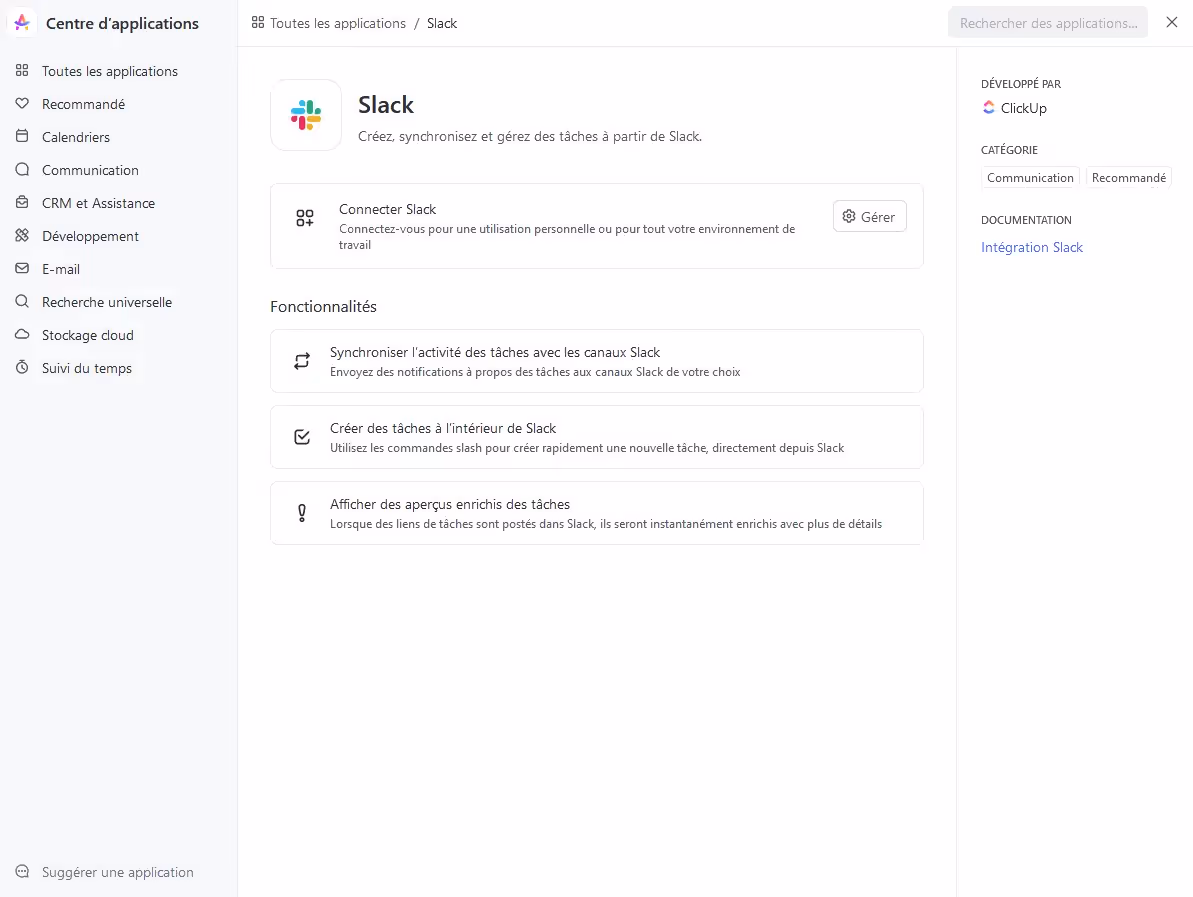Image resolution: width=1193 pixels, height=897 pixels.
Task: Select the Recommandé item in the sidebar
Action: click(84, 104)
